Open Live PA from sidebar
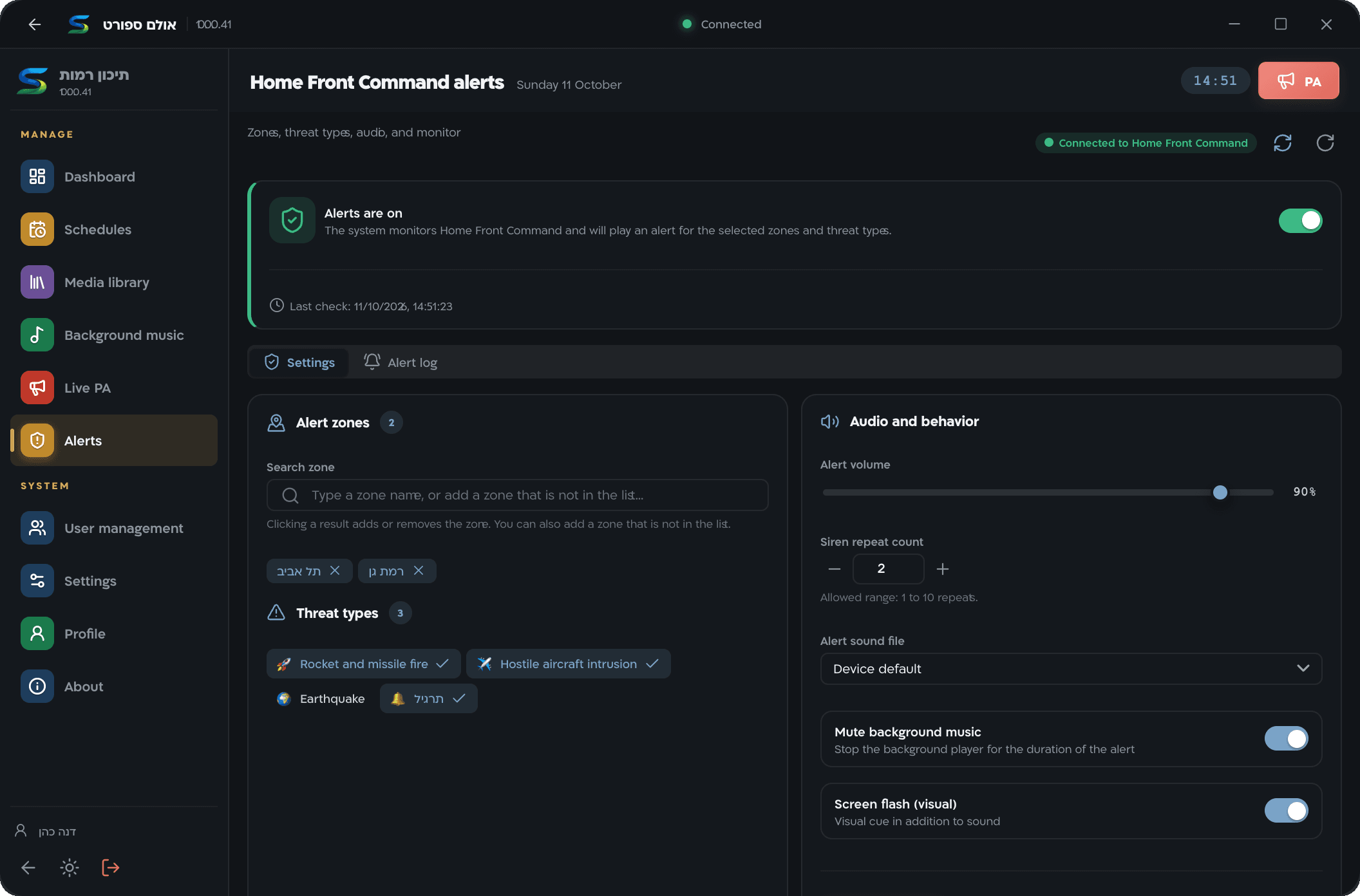This screenshot has width=1360, height=896. tap(114, 387)
